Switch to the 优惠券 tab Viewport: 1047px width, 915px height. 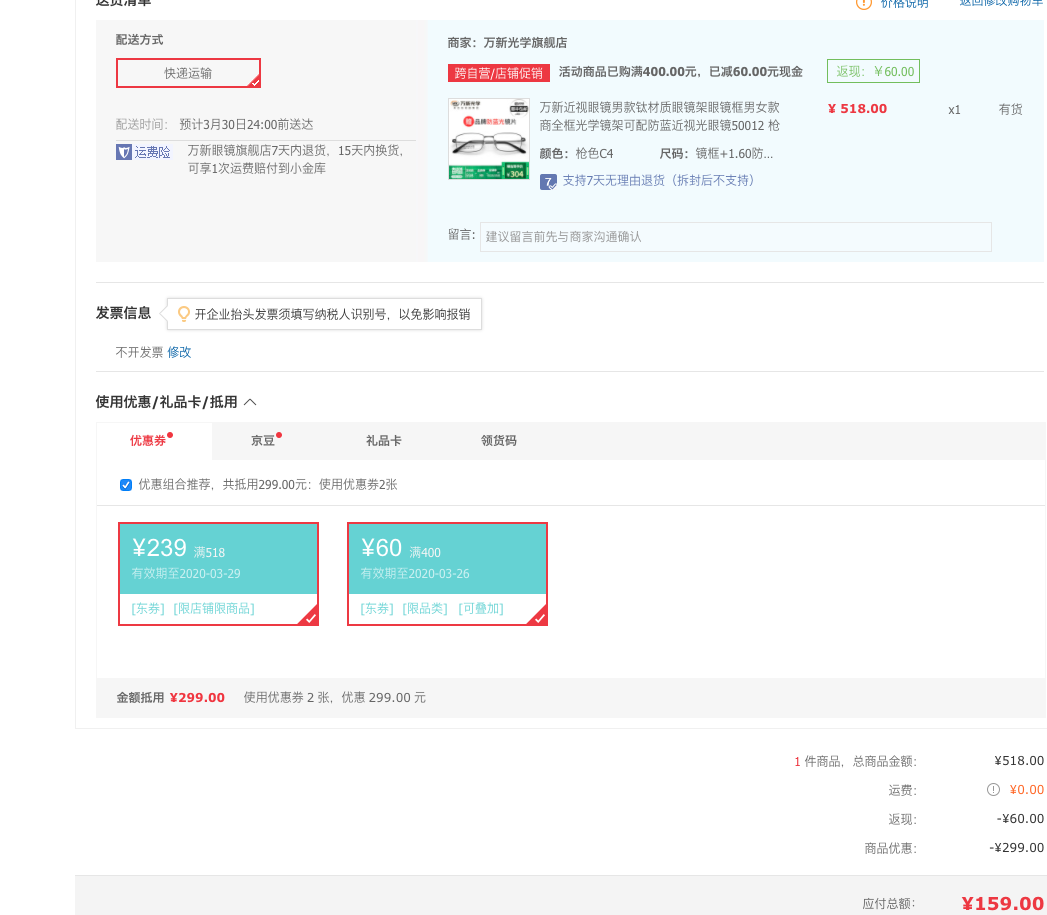point(148,441)
